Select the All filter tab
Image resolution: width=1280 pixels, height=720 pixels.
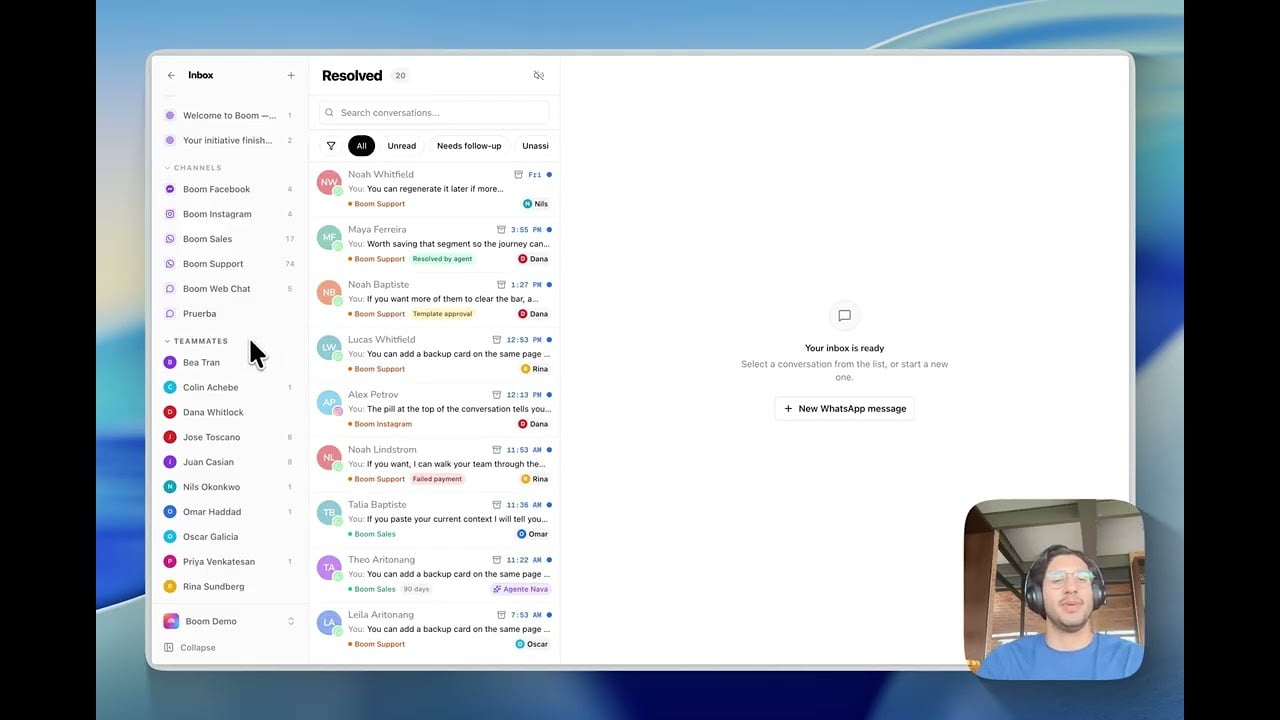(x=361, y=146)
